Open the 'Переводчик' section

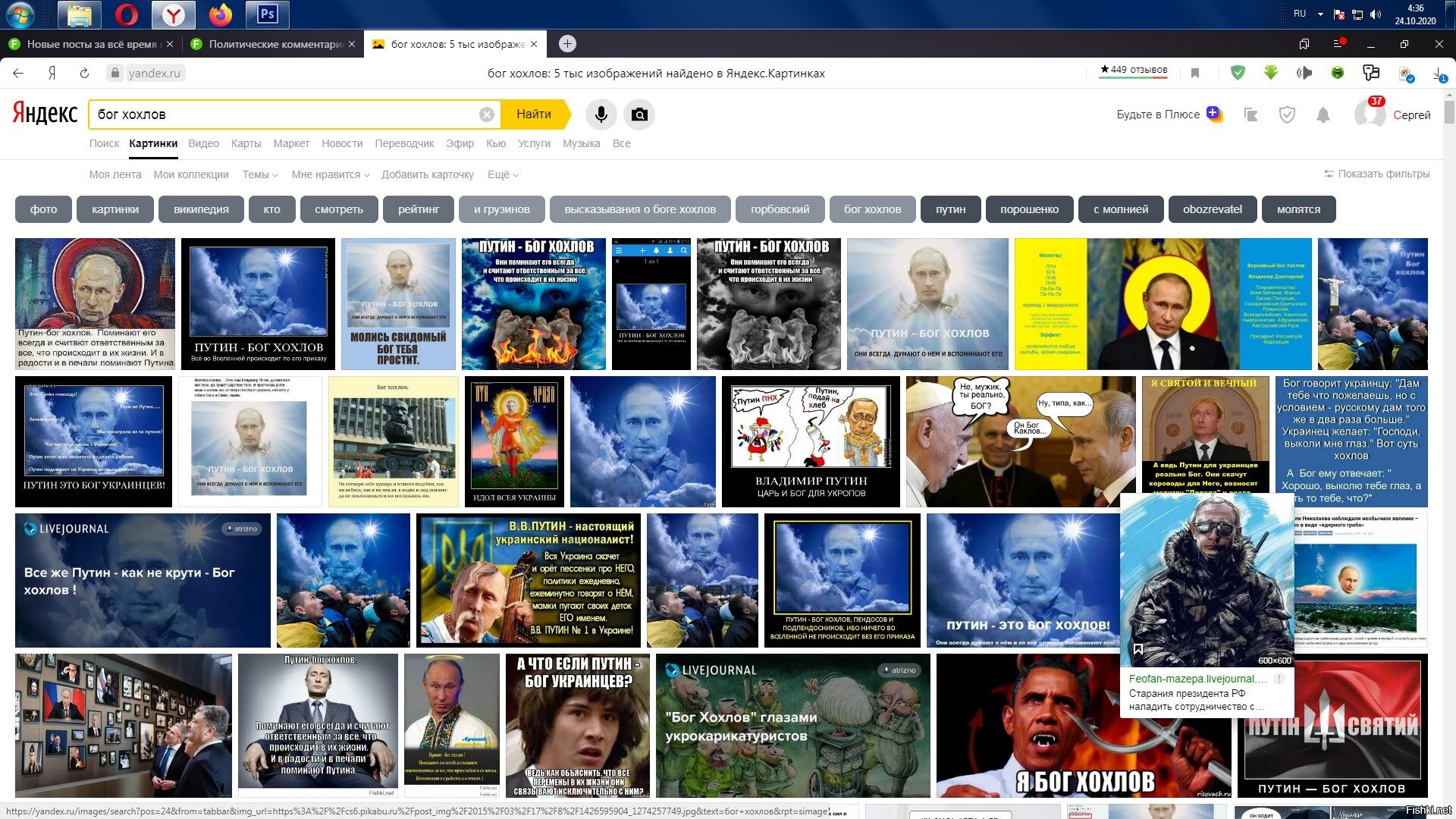[404, 143]
